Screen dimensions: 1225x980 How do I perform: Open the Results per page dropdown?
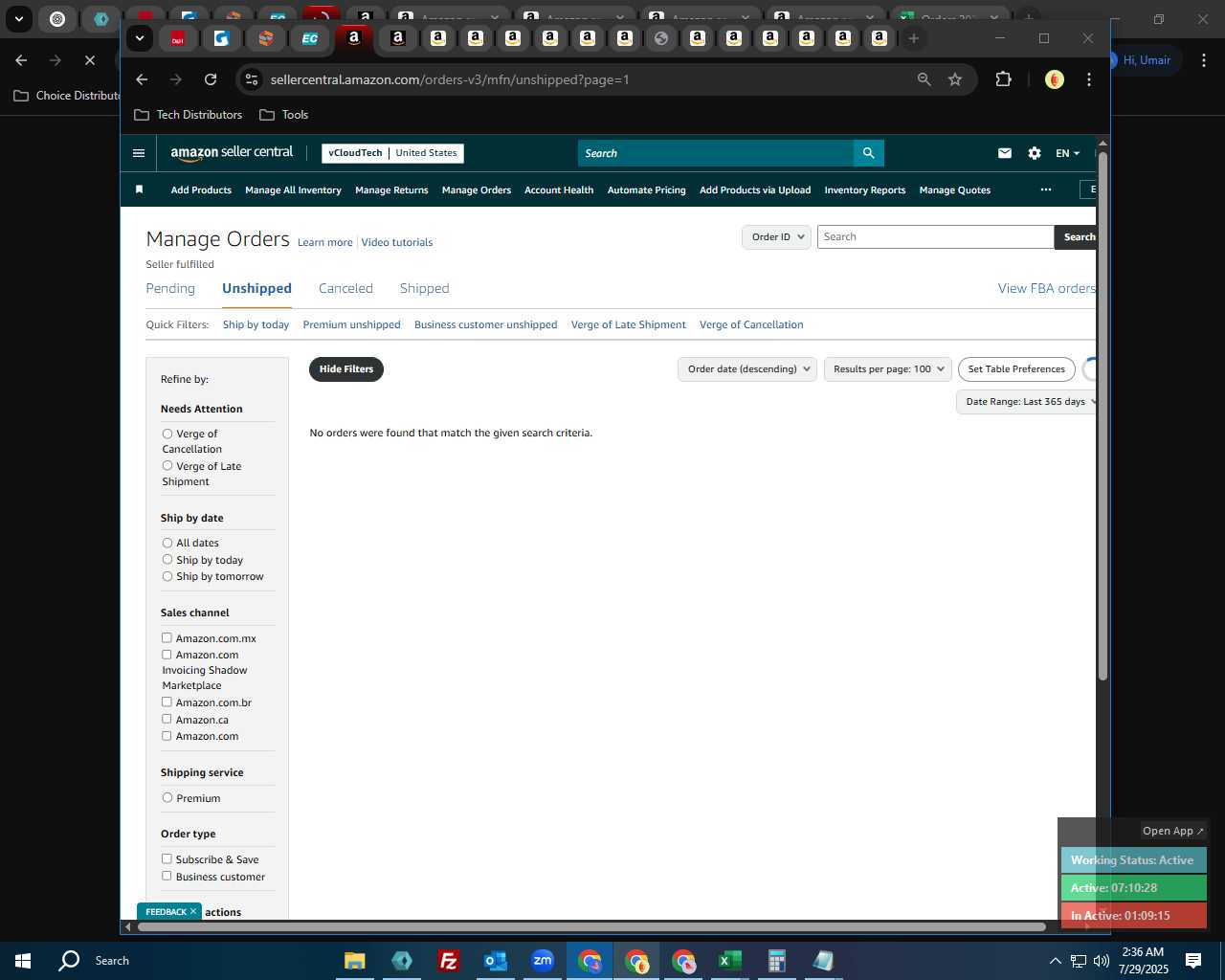tap(887, 369)
